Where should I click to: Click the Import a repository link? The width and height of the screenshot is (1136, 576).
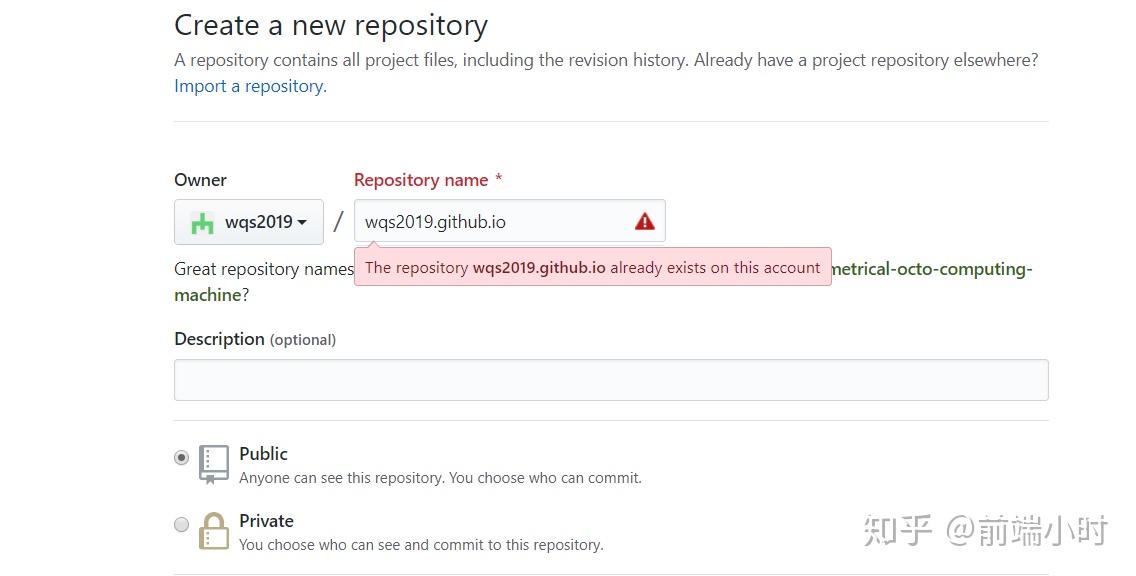tap(250, 86)
